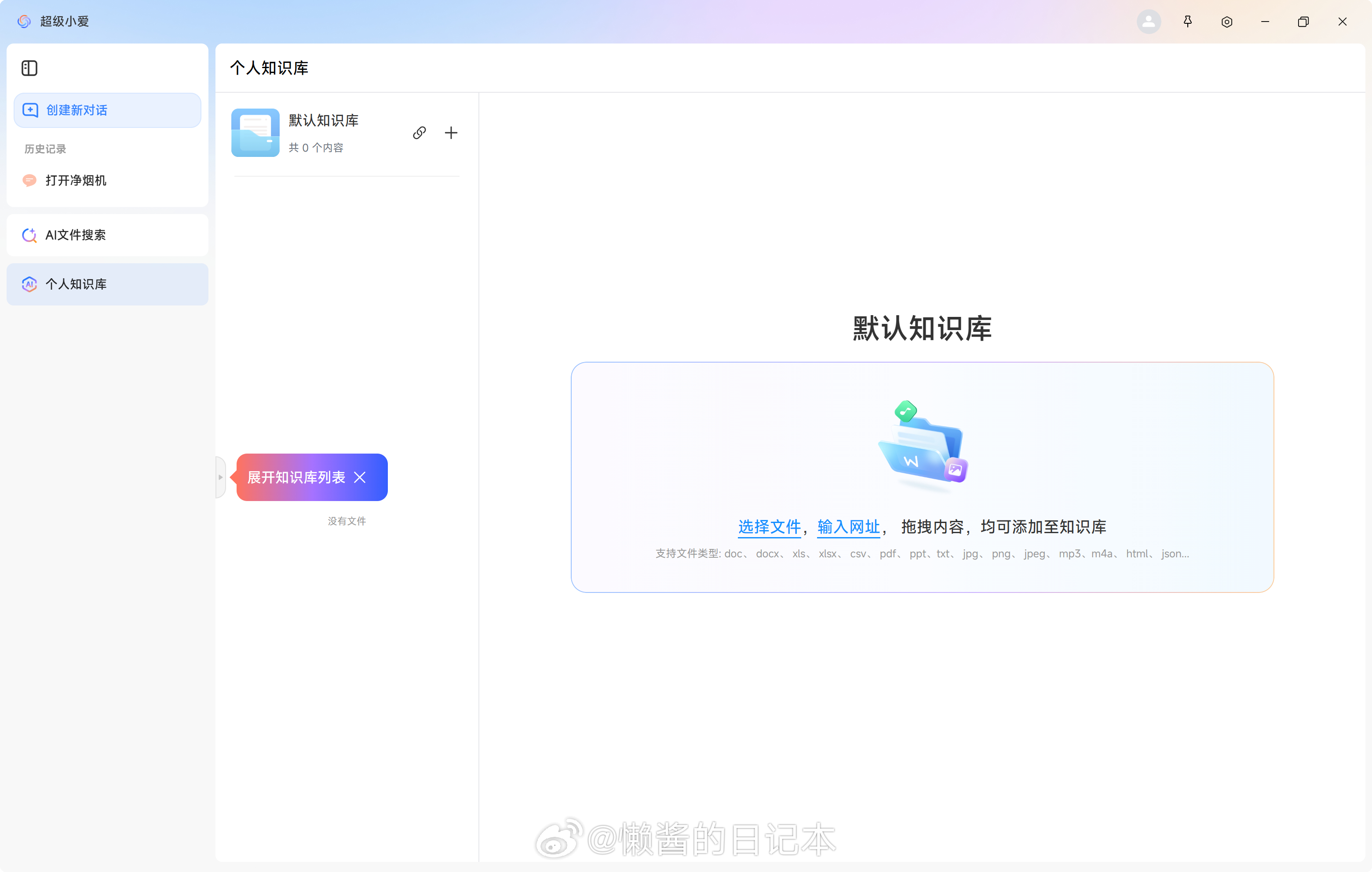Click the AI文件搜索 magnifier icon
The image size is (1372, 872).
[29, 235]
